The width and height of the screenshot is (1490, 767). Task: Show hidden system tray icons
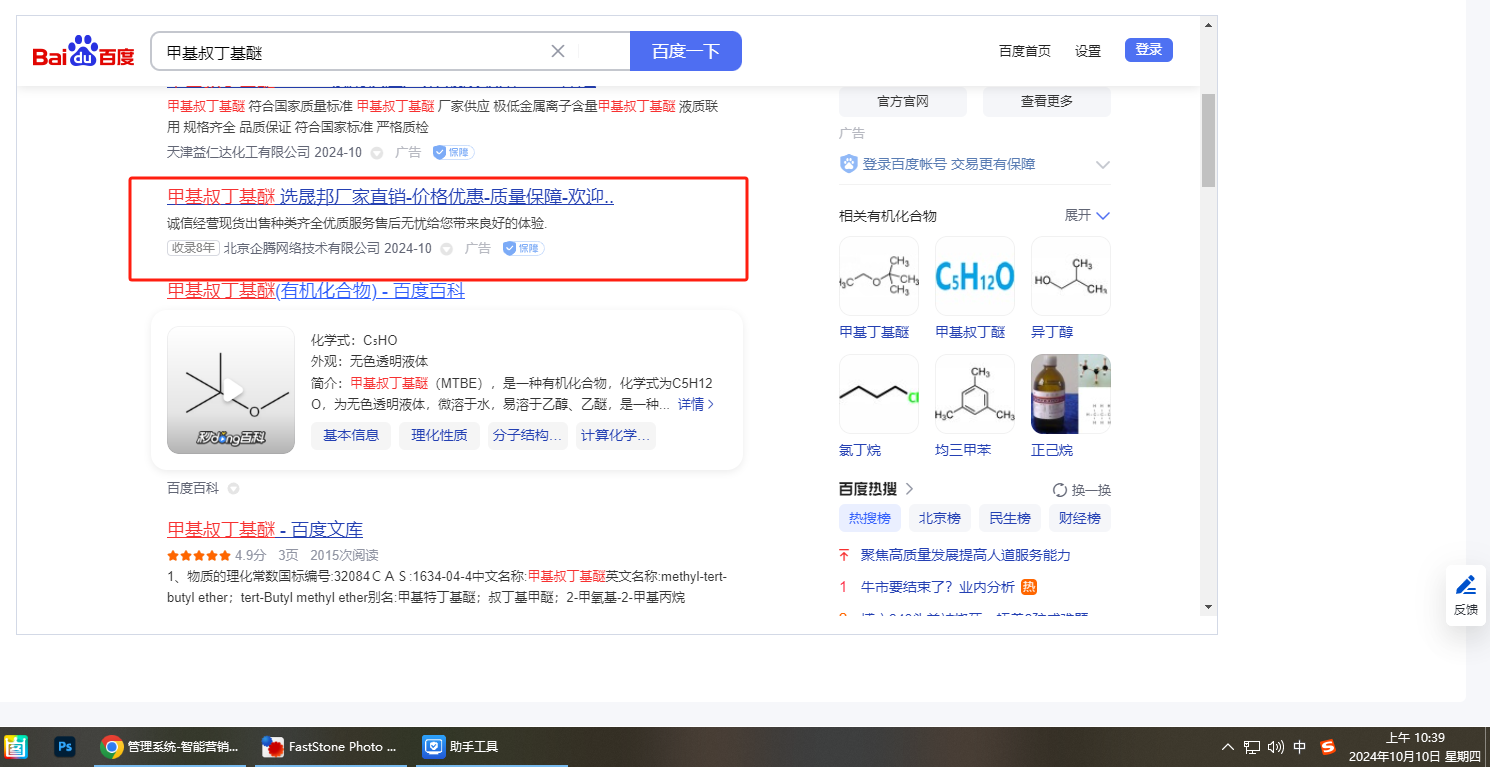tap(1228, 747)
